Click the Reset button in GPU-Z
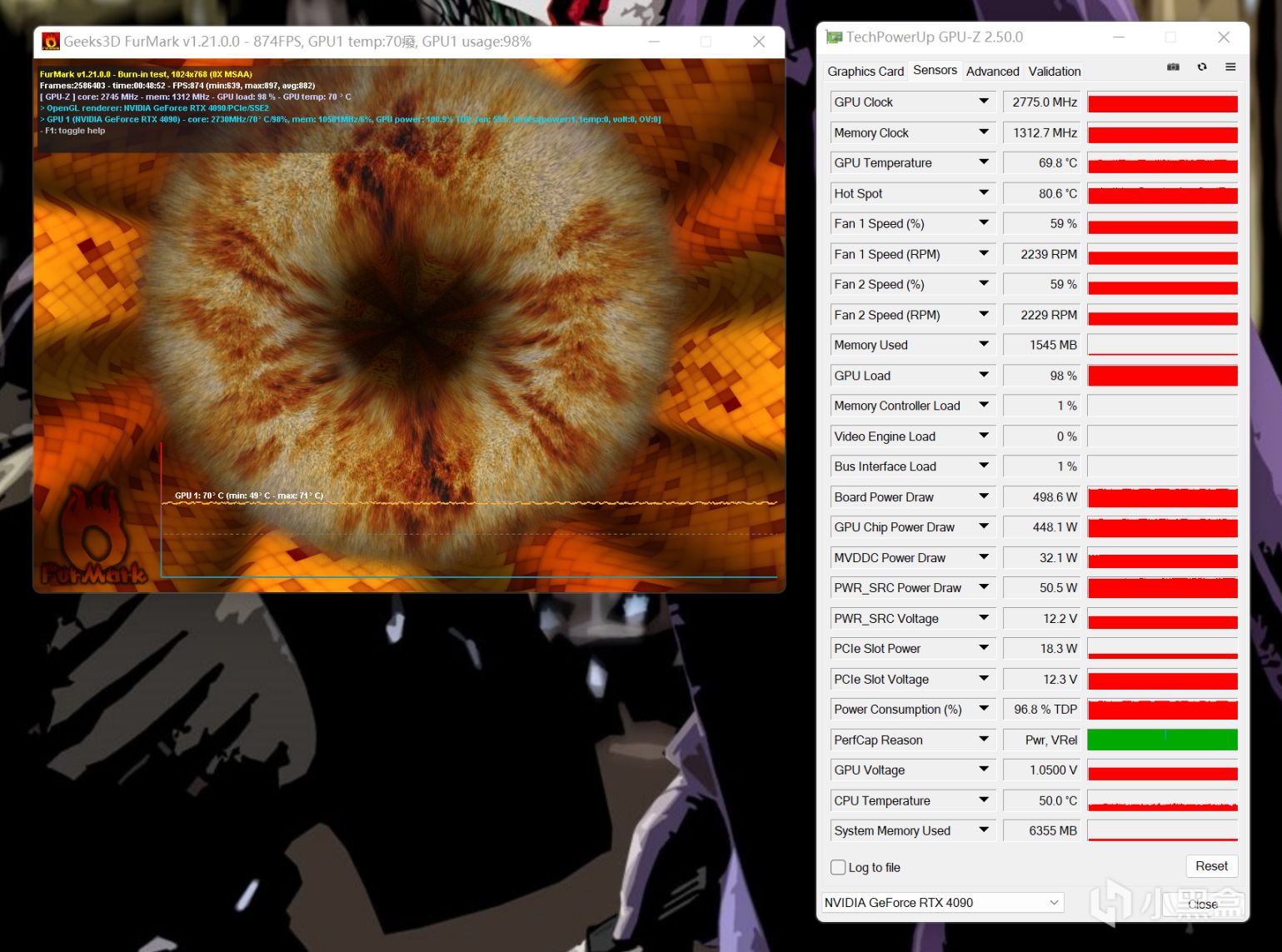Image resolution: width=1282 pixels, height=952 pixels. [1211, 866]
